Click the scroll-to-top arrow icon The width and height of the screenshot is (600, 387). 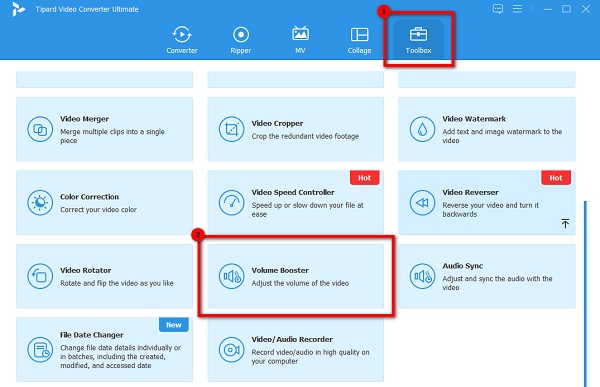(565, 223)
